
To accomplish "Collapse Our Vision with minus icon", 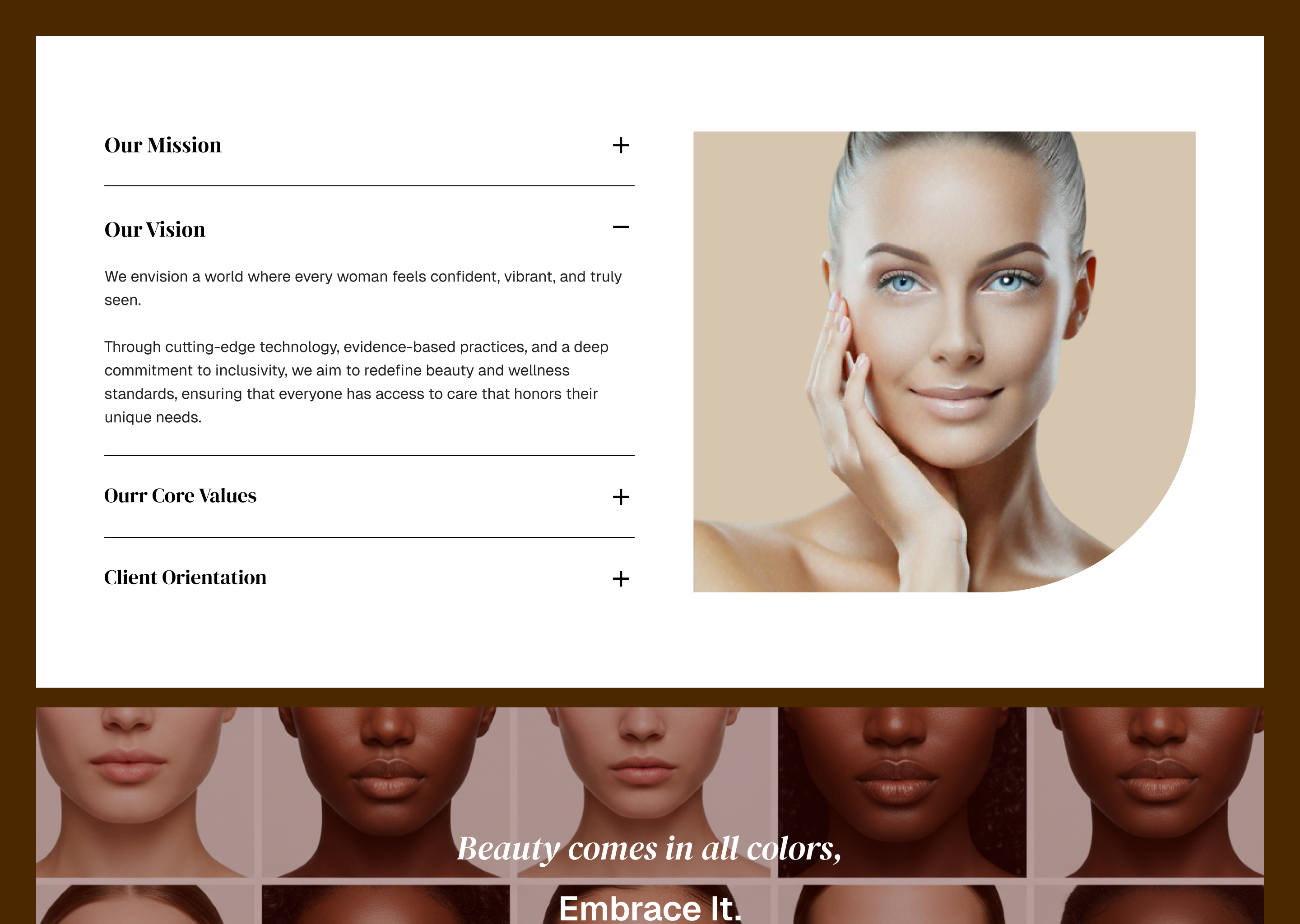I will [620, 227].
